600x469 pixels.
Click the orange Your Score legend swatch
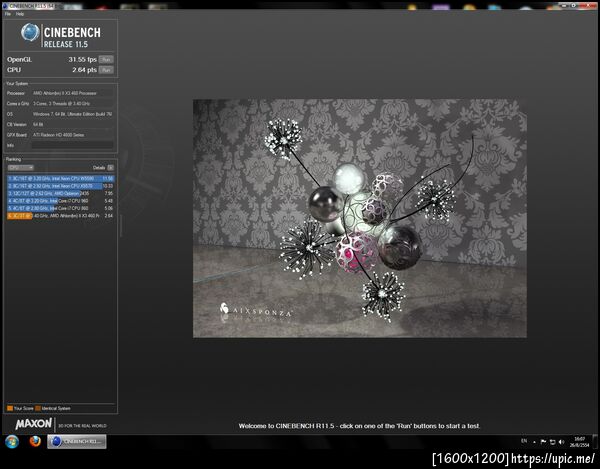point(10,408)
